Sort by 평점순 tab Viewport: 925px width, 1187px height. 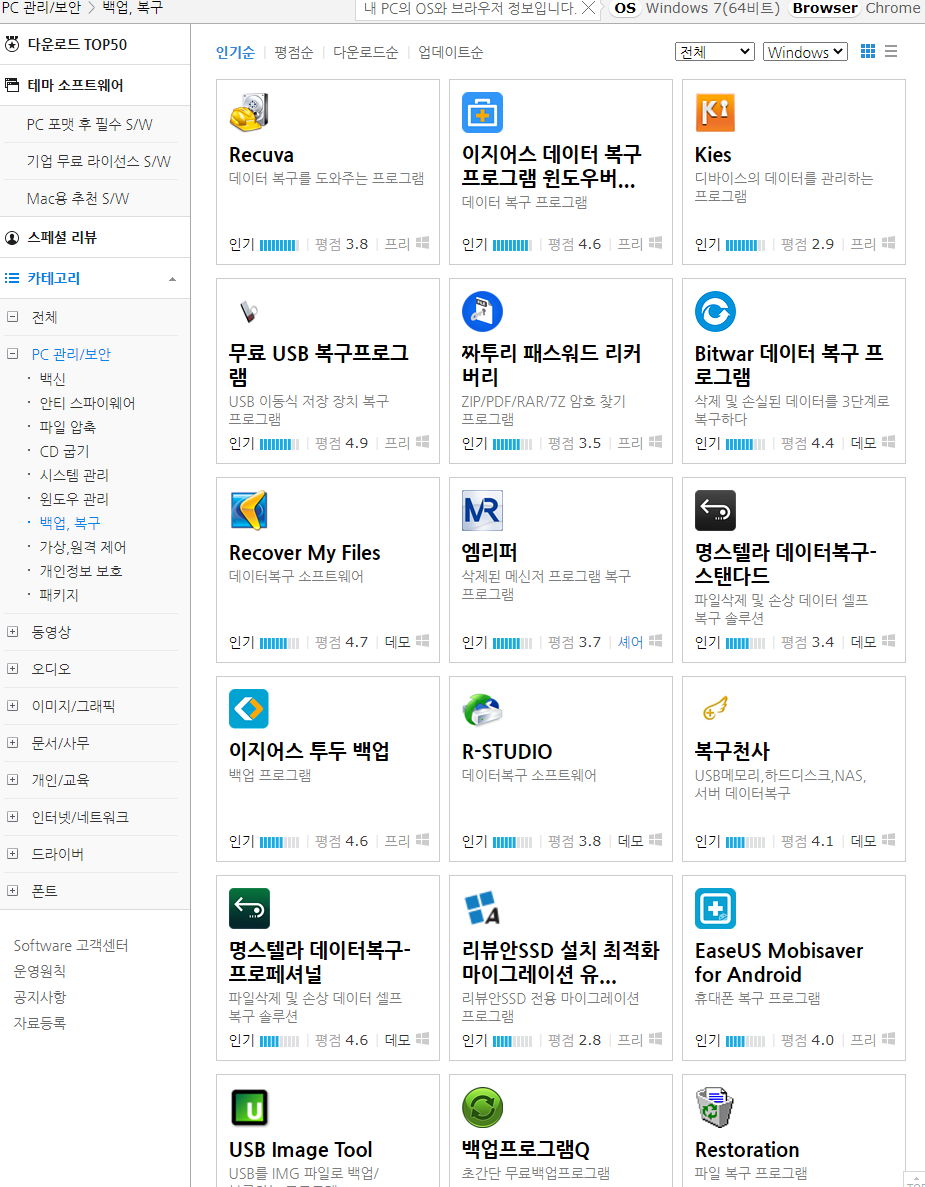tap(294, 52)
